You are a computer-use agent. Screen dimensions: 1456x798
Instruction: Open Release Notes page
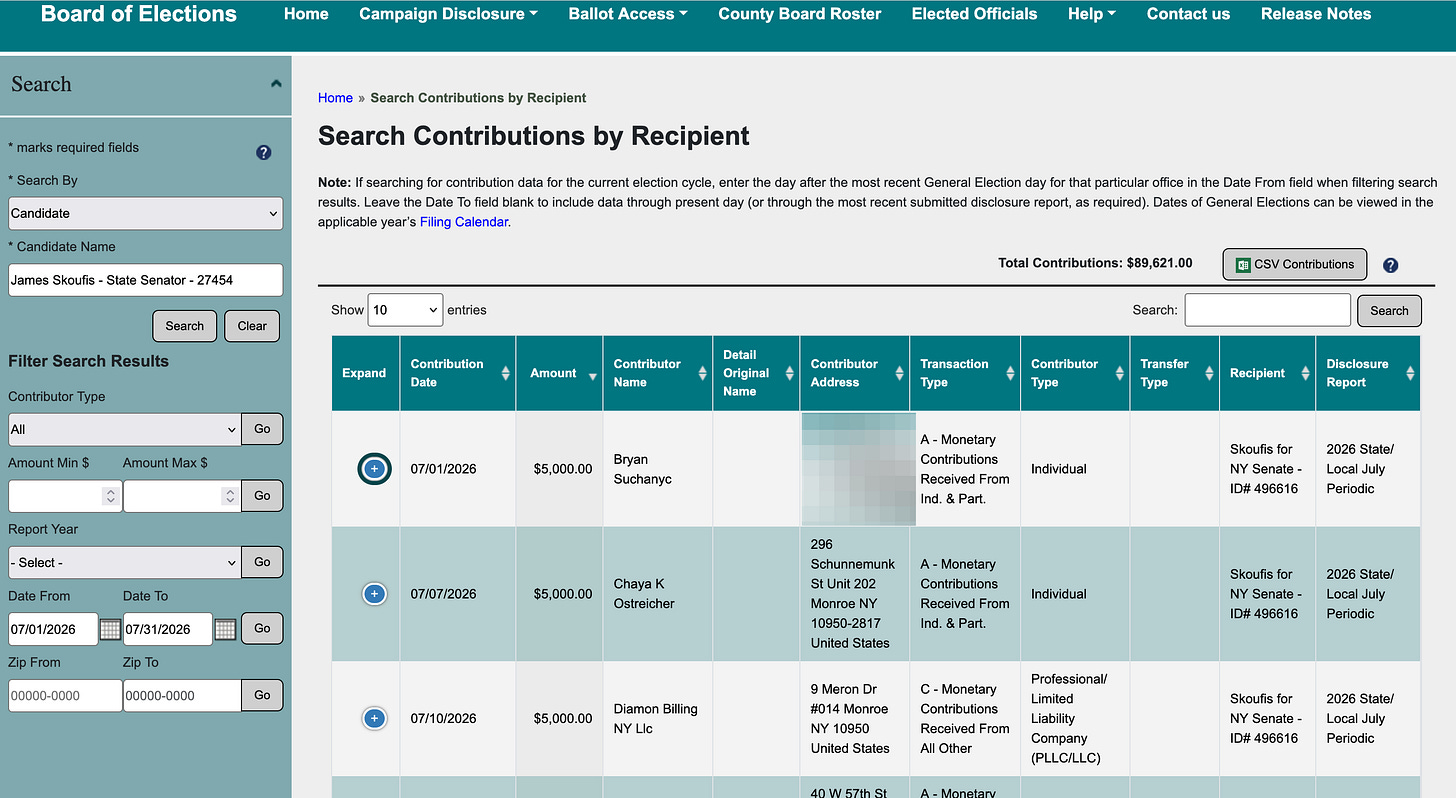pyautogui.click(x=1316, y=14)
